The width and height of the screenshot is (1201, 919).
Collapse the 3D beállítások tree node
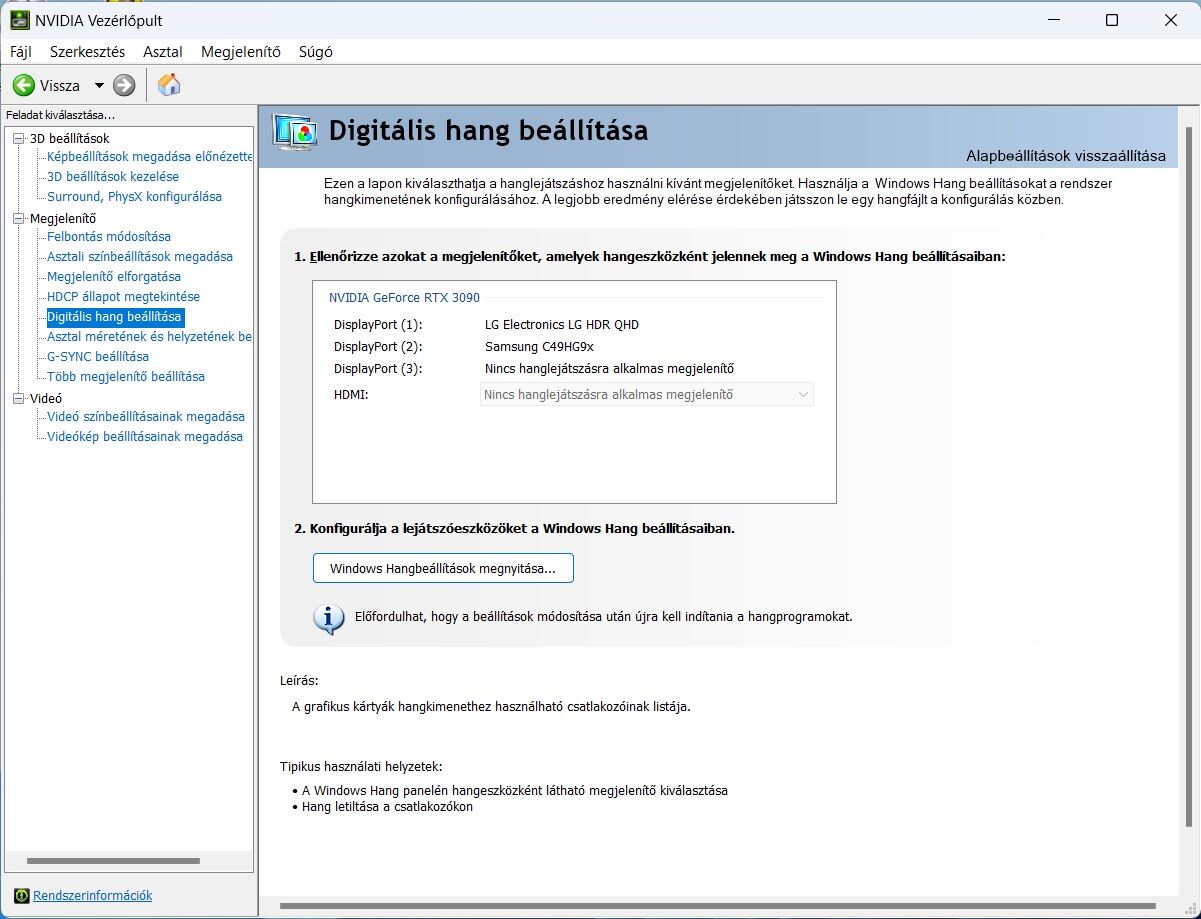19,139
